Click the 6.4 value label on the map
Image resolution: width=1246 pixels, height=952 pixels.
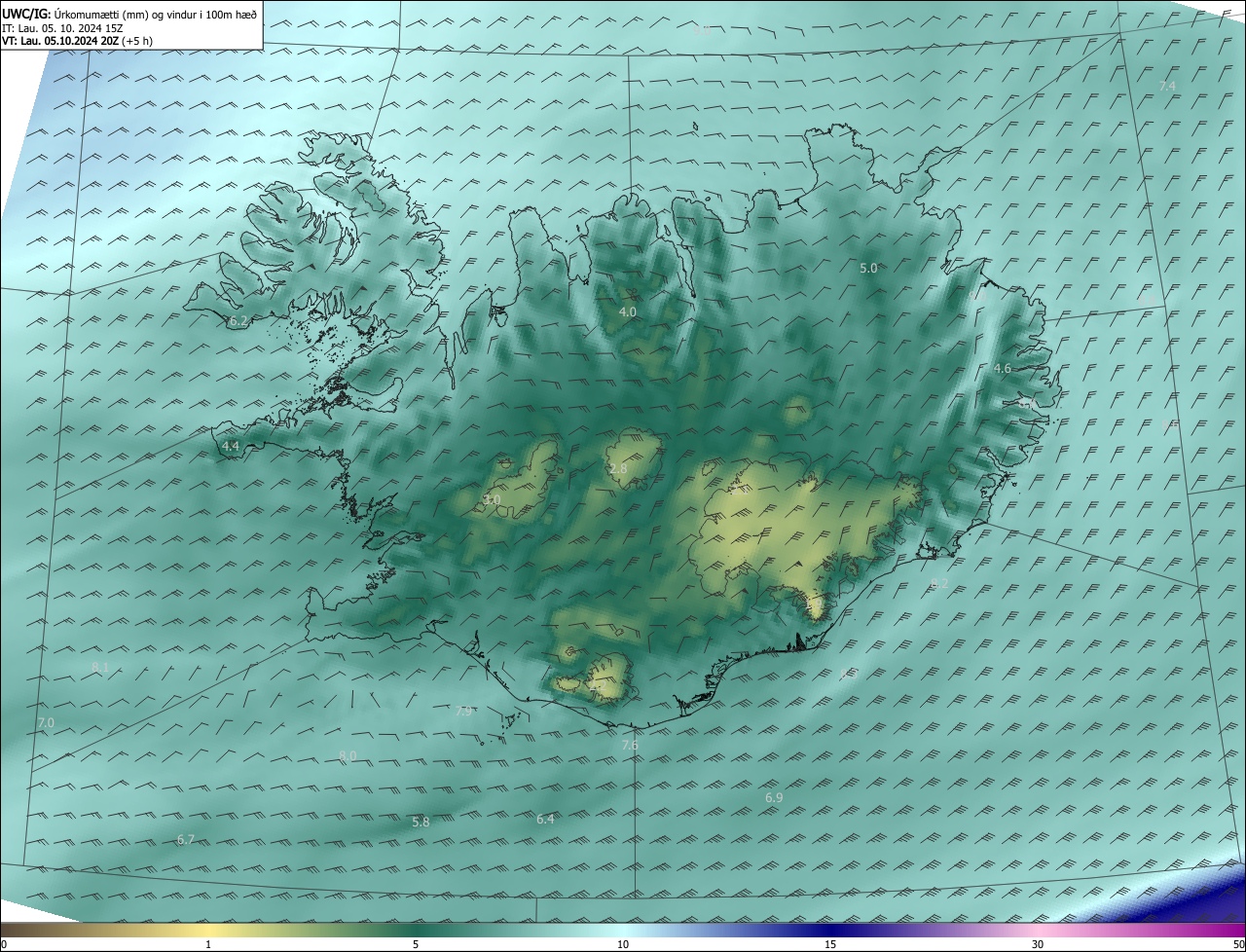(x=545, y=820)
